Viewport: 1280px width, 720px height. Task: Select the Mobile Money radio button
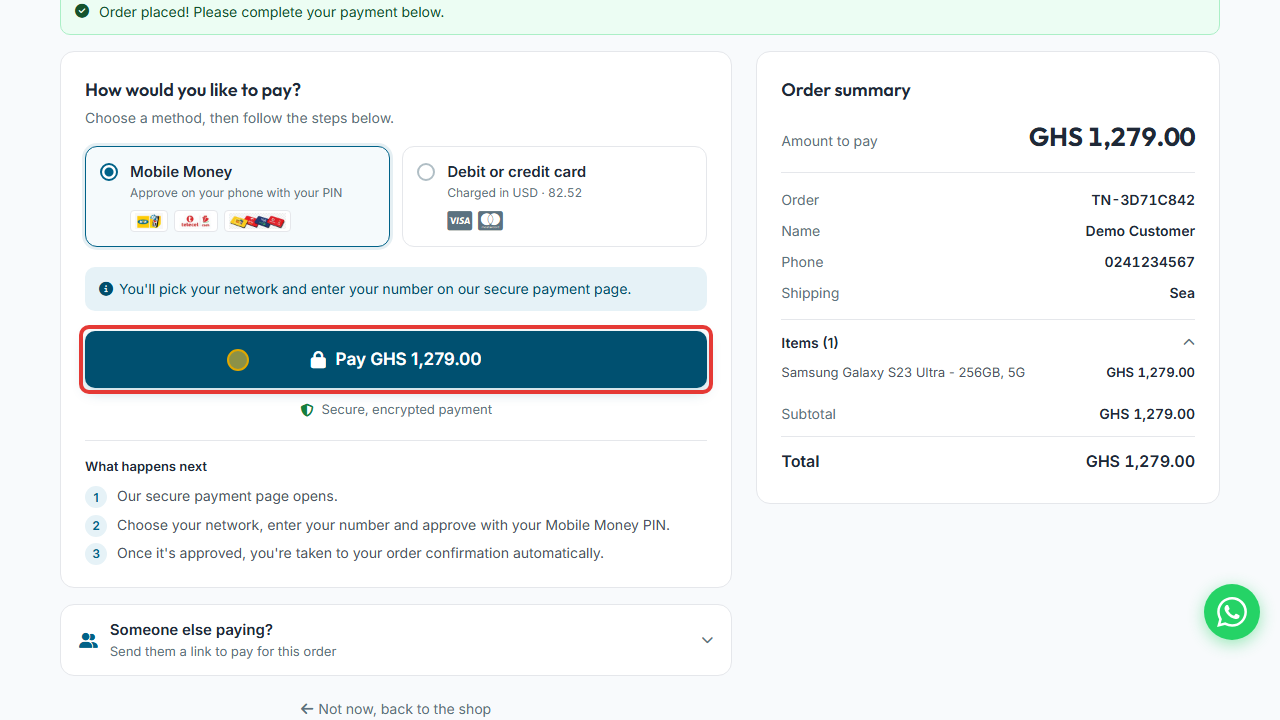tap(109, 172)
